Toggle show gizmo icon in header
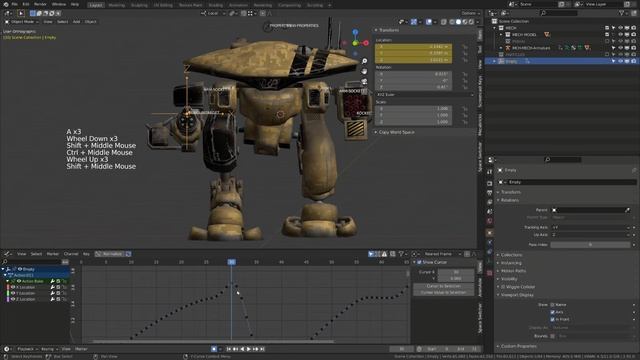Image resolution: width=640 pixels, height=360 pixels. (413, 22)
